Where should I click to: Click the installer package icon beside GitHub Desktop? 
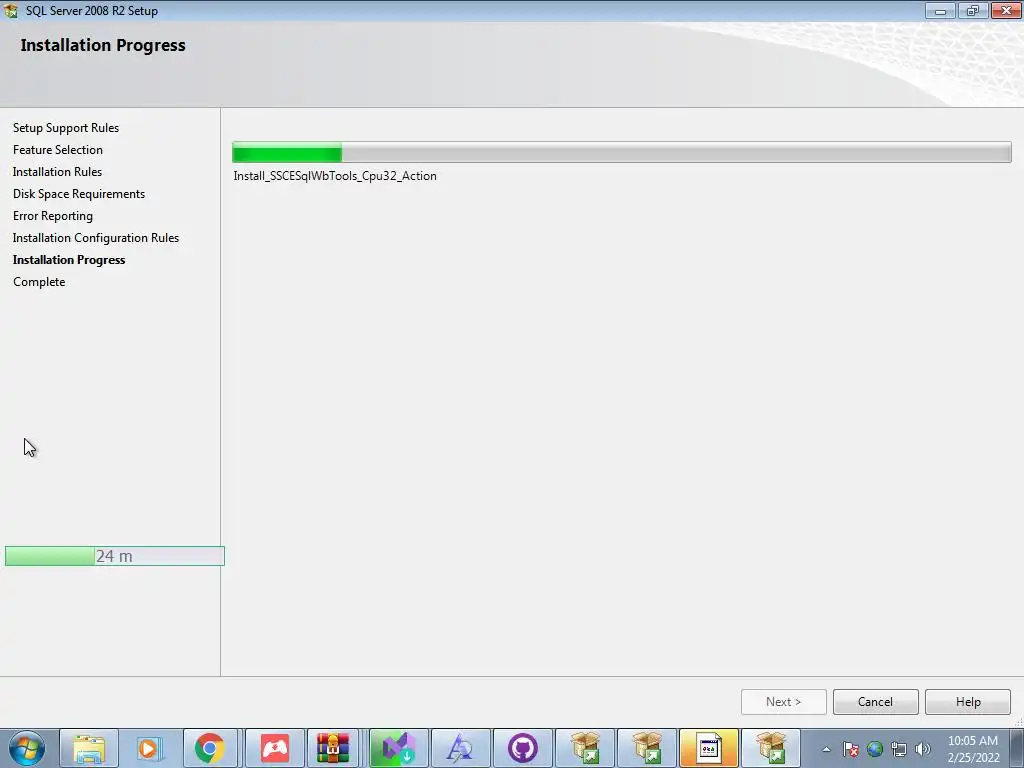pos(585,748)
